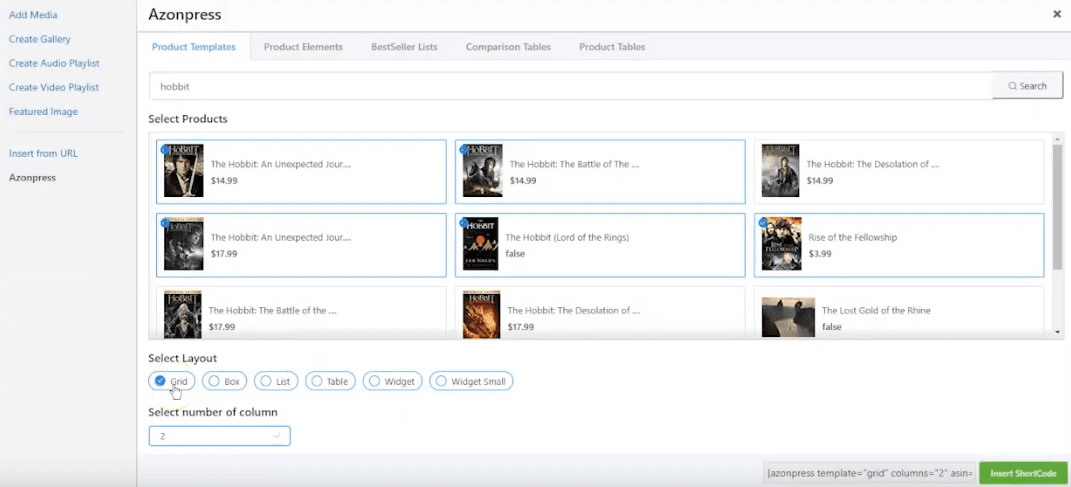Viewport: 1071px width, 487px height.
Task: Deselect the $17.99 Hobbit: An Unexpected Journey product
Action: pyautogui.click(x=301, y=245)
